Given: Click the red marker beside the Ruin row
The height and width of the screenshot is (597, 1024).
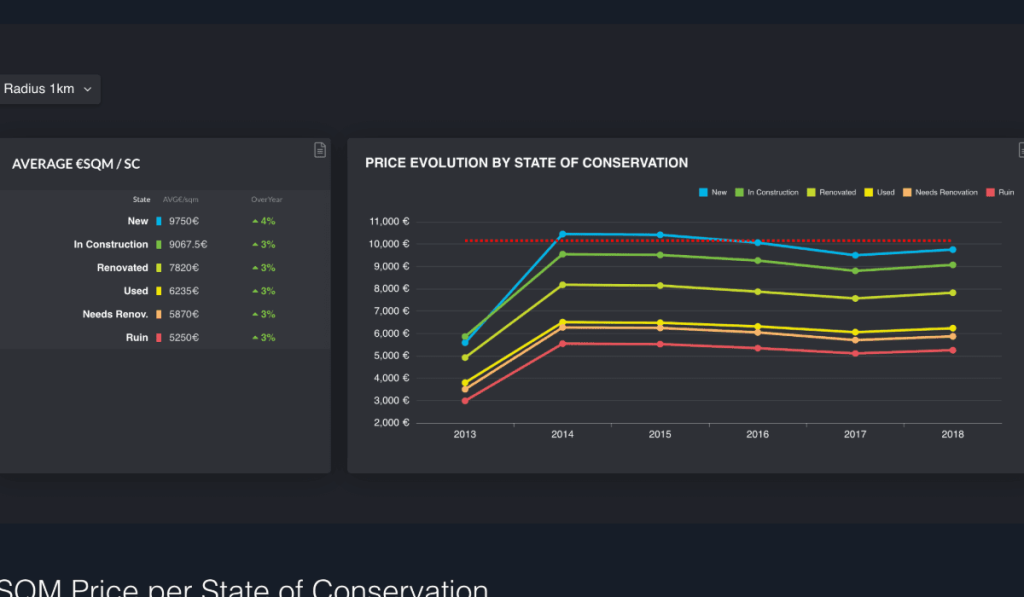Looking at the screenshot, I should click(x=158, y=337).
